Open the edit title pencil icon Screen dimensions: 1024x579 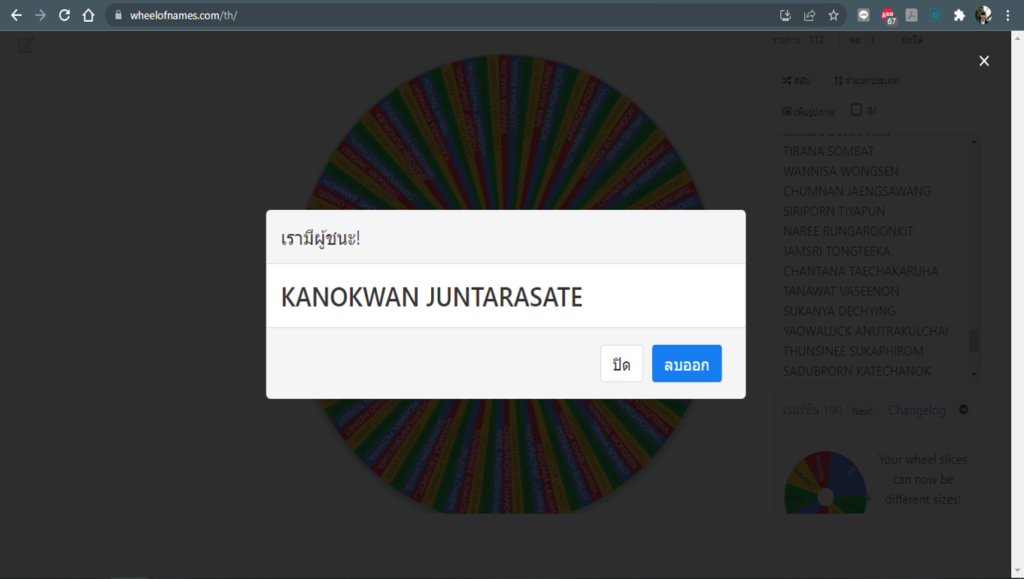(x=25, y=45)
